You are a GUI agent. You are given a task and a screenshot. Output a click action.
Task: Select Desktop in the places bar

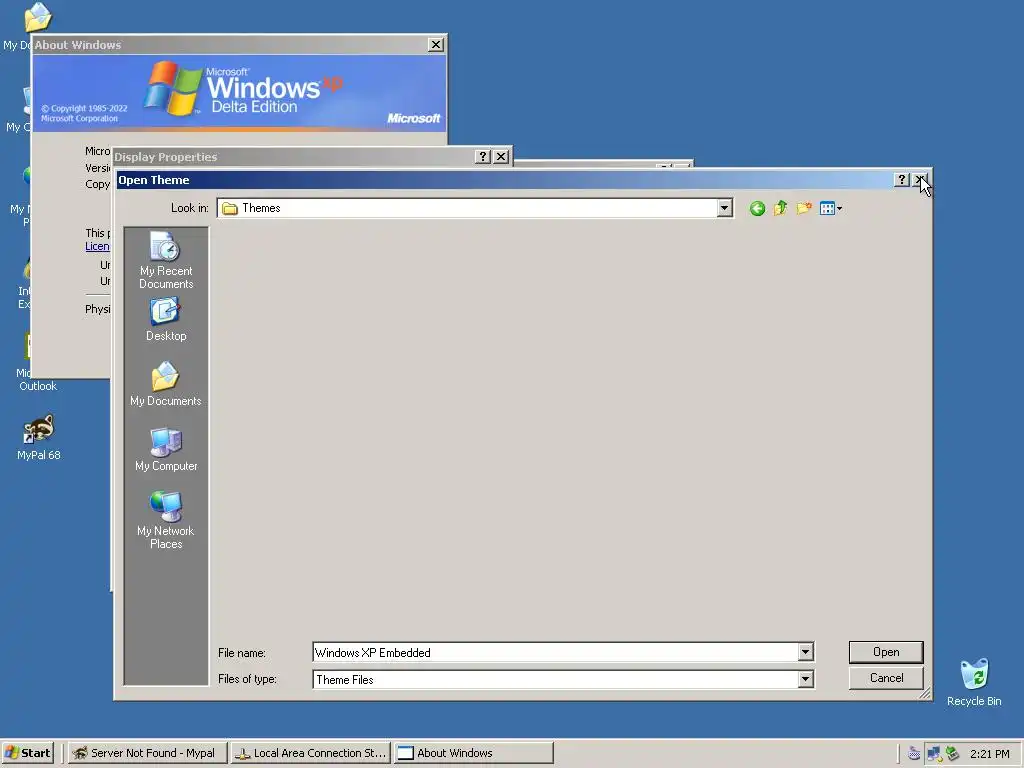[x=166, y=319]
